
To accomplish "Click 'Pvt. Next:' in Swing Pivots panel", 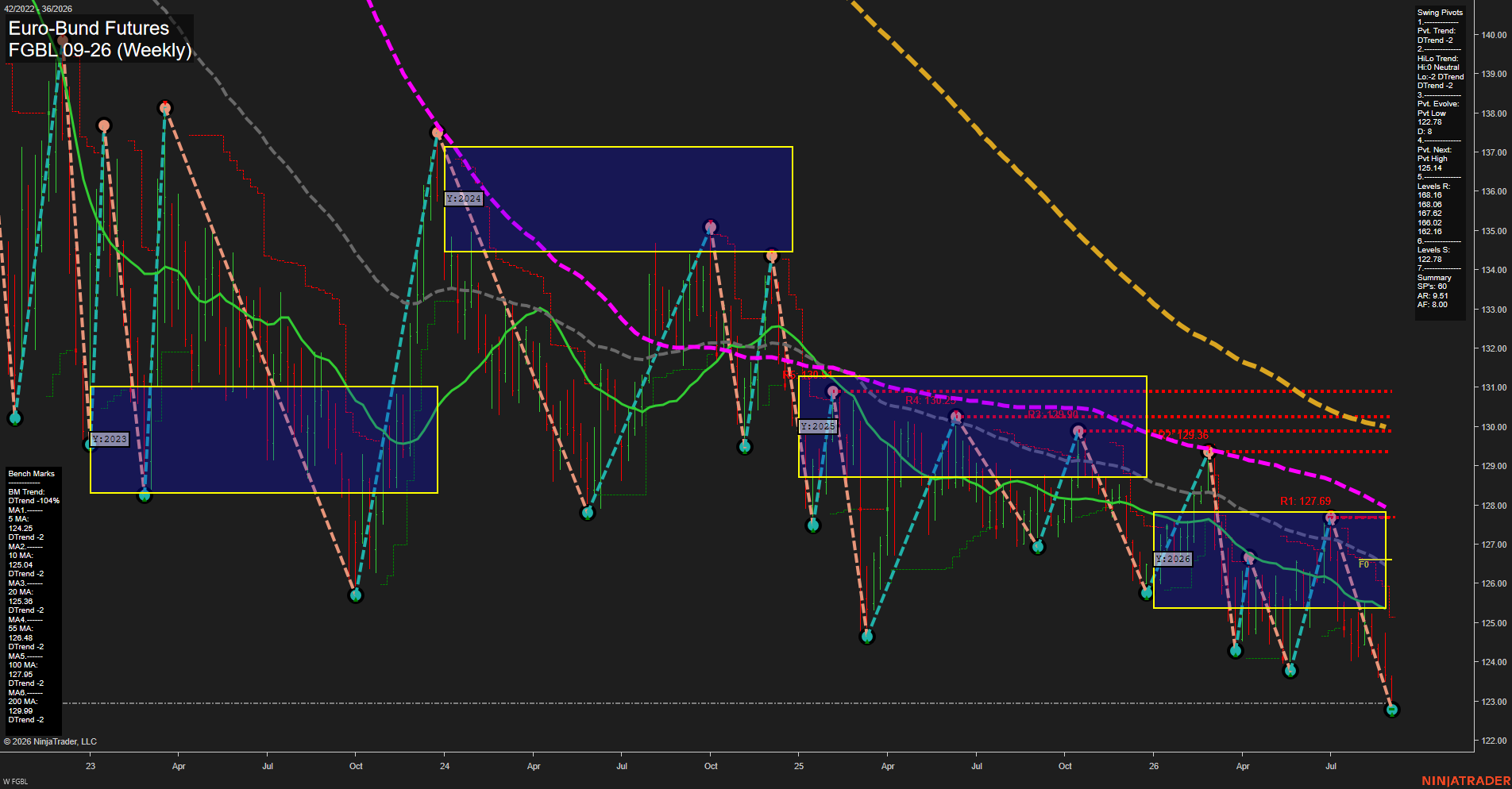I will click(1434, 150).
